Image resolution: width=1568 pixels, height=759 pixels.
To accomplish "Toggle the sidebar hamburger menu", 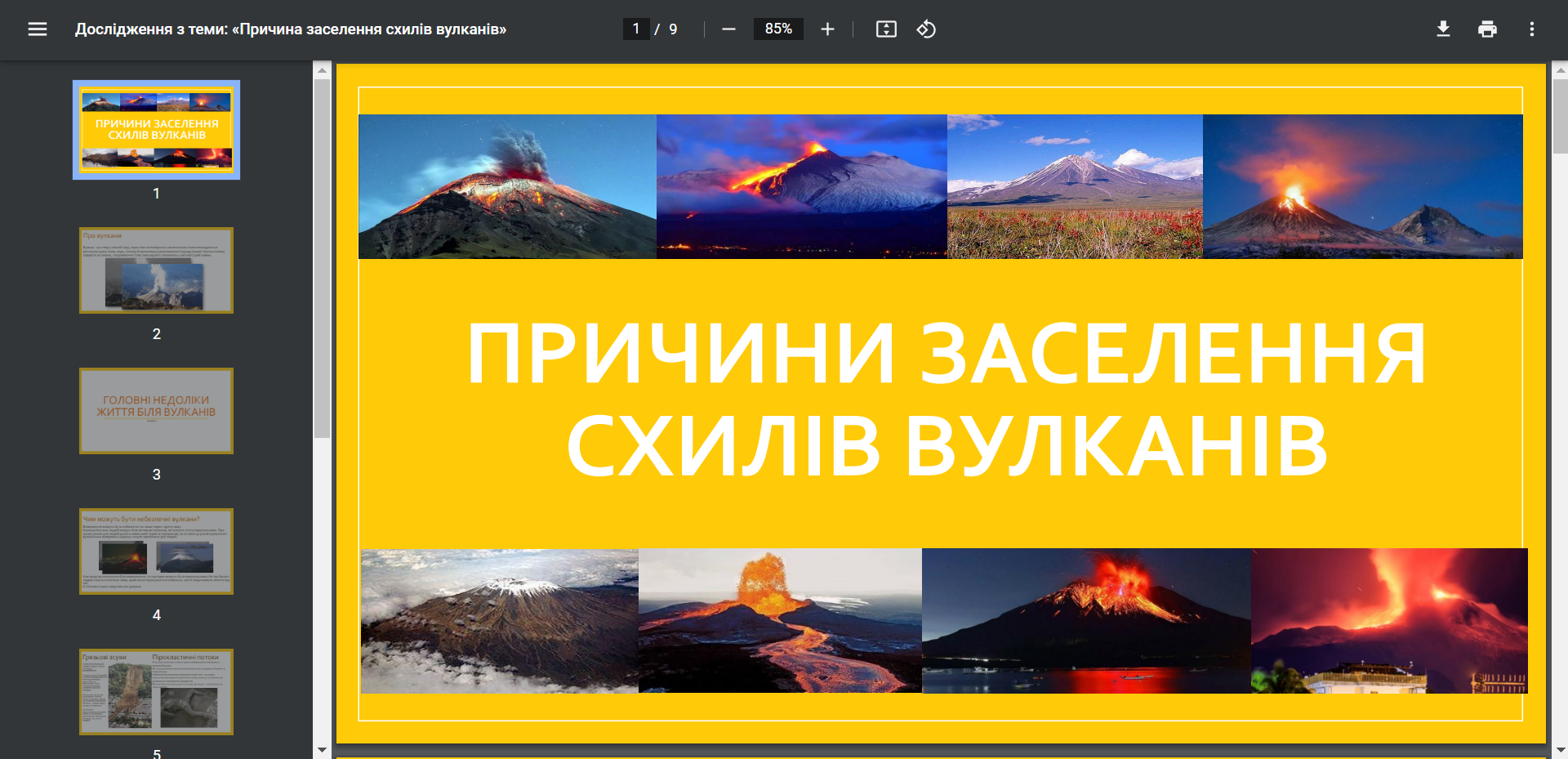I will 38,29.
